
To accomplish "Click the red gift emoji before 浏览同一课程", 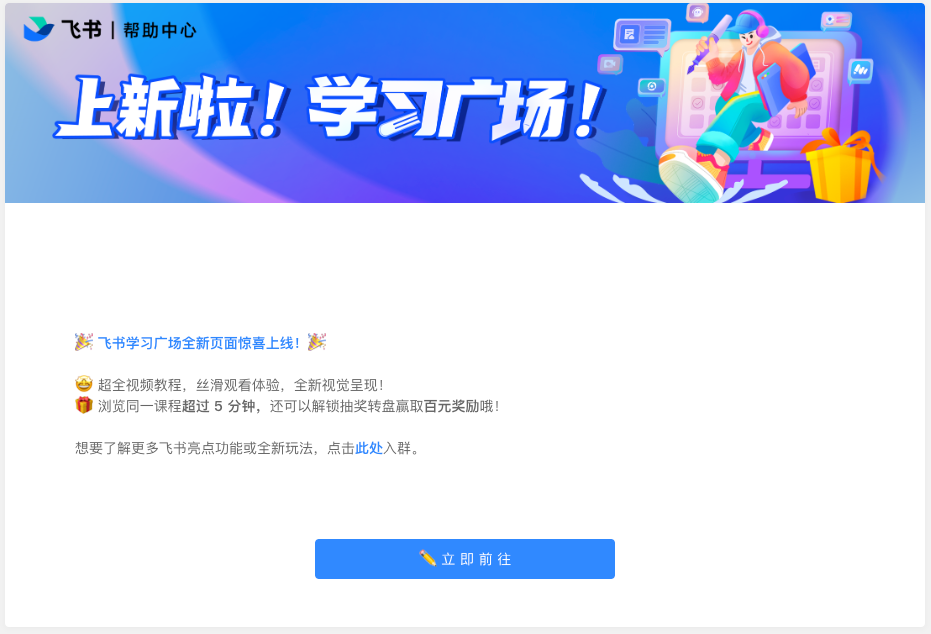I will click(x=84, y=405).
